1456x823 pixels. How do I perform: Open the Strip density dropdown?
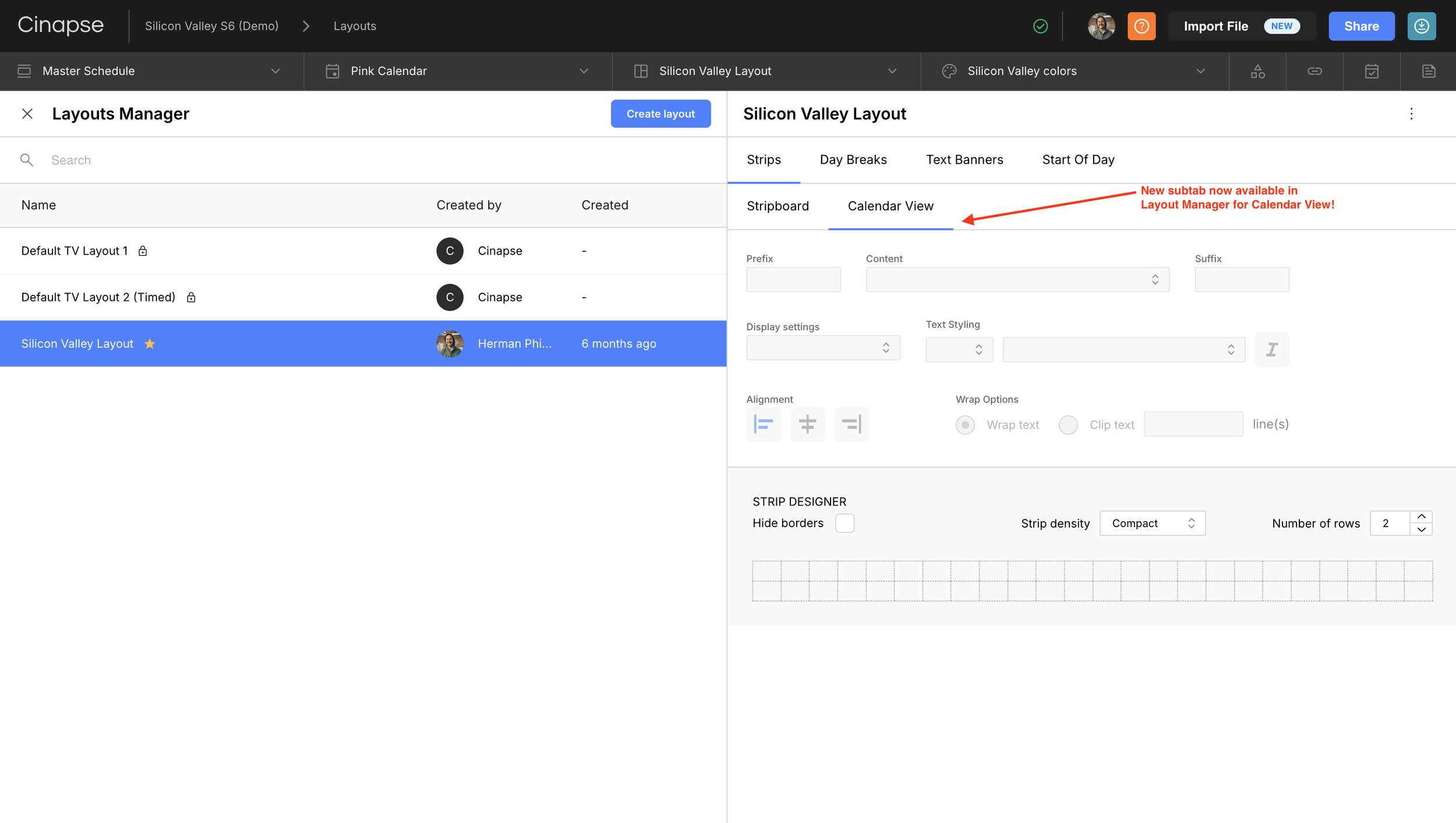click(1151, 523)
